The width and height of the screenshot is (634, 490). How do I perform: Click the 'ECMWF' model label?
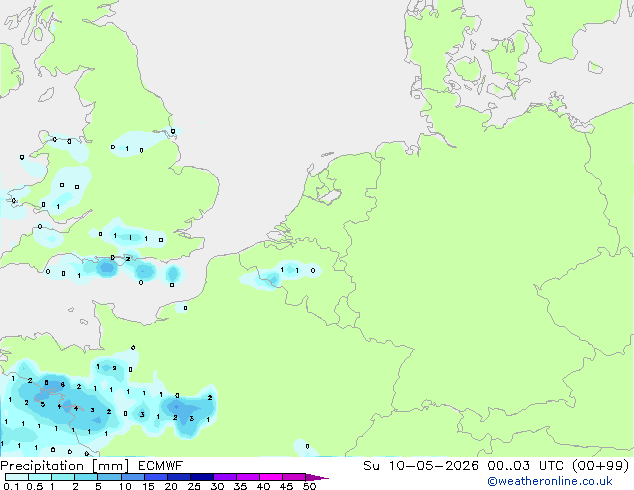(161, 466)
